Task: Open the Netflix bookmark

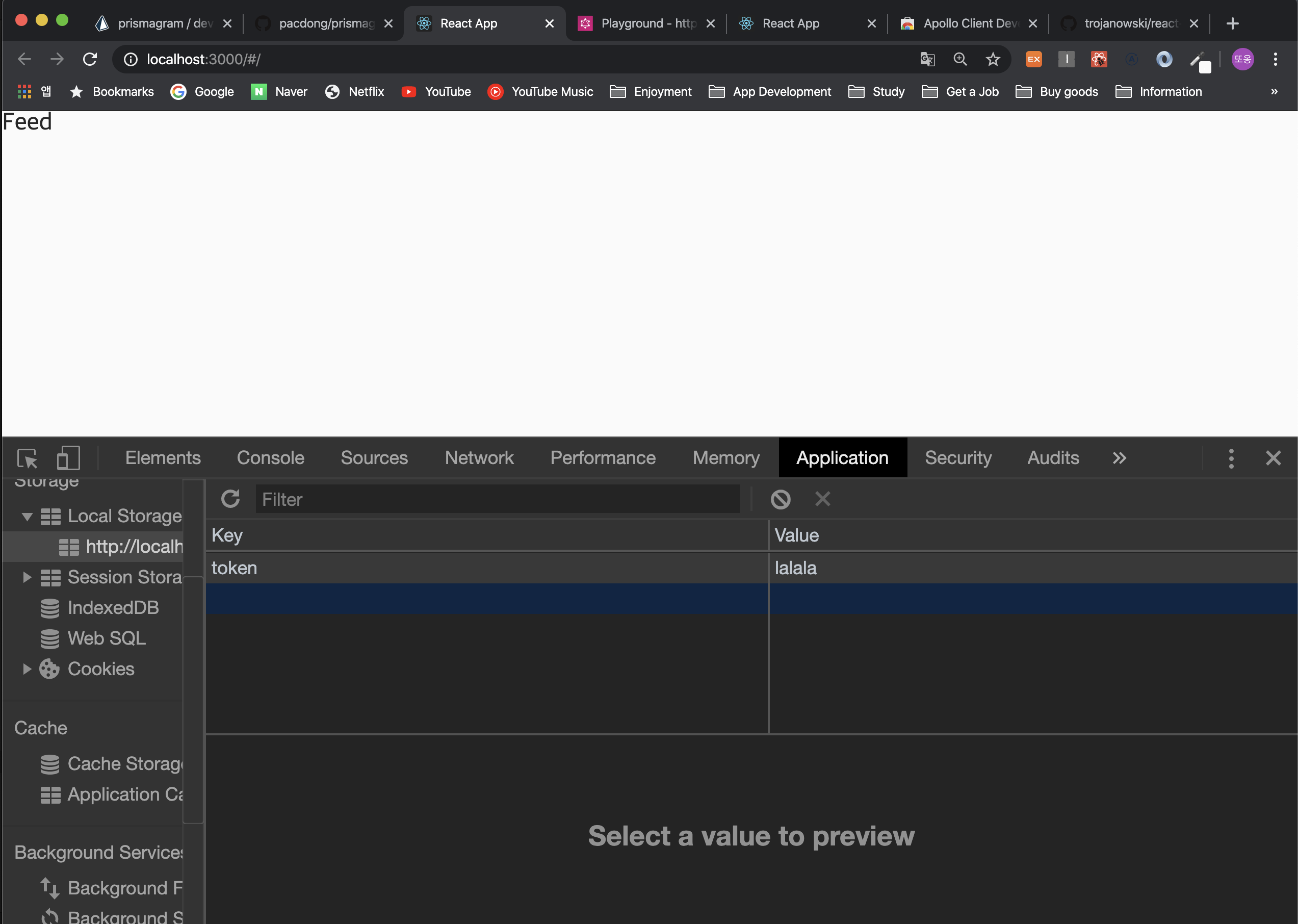Action: pos(354,92)
